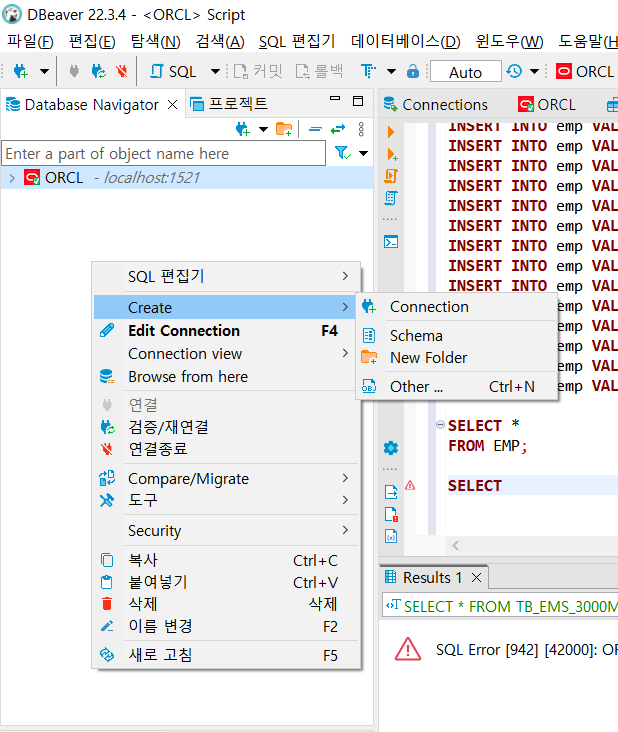Click the New Connection plug icon in main toolbar
Screen dimensions: 618x732
coord(21,71)
